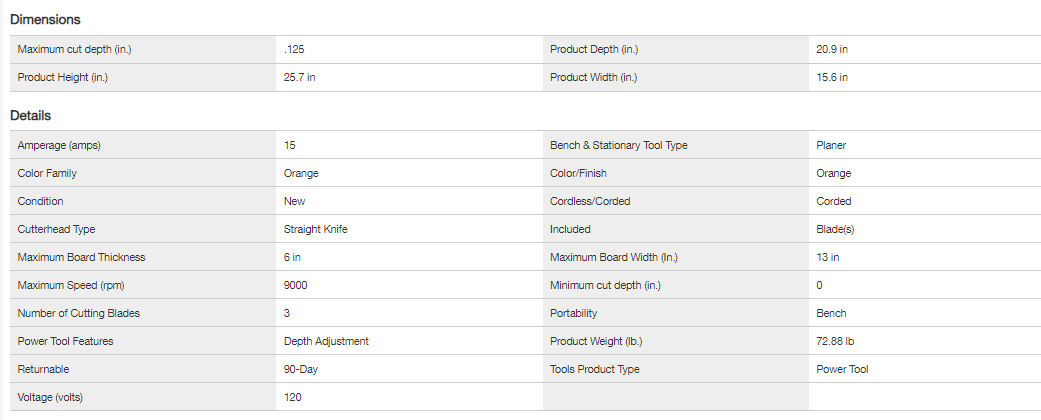Select the Product Depth 20.9 in value
The height and width of the screenshot is (420, 1041).
tap(832, 49)
